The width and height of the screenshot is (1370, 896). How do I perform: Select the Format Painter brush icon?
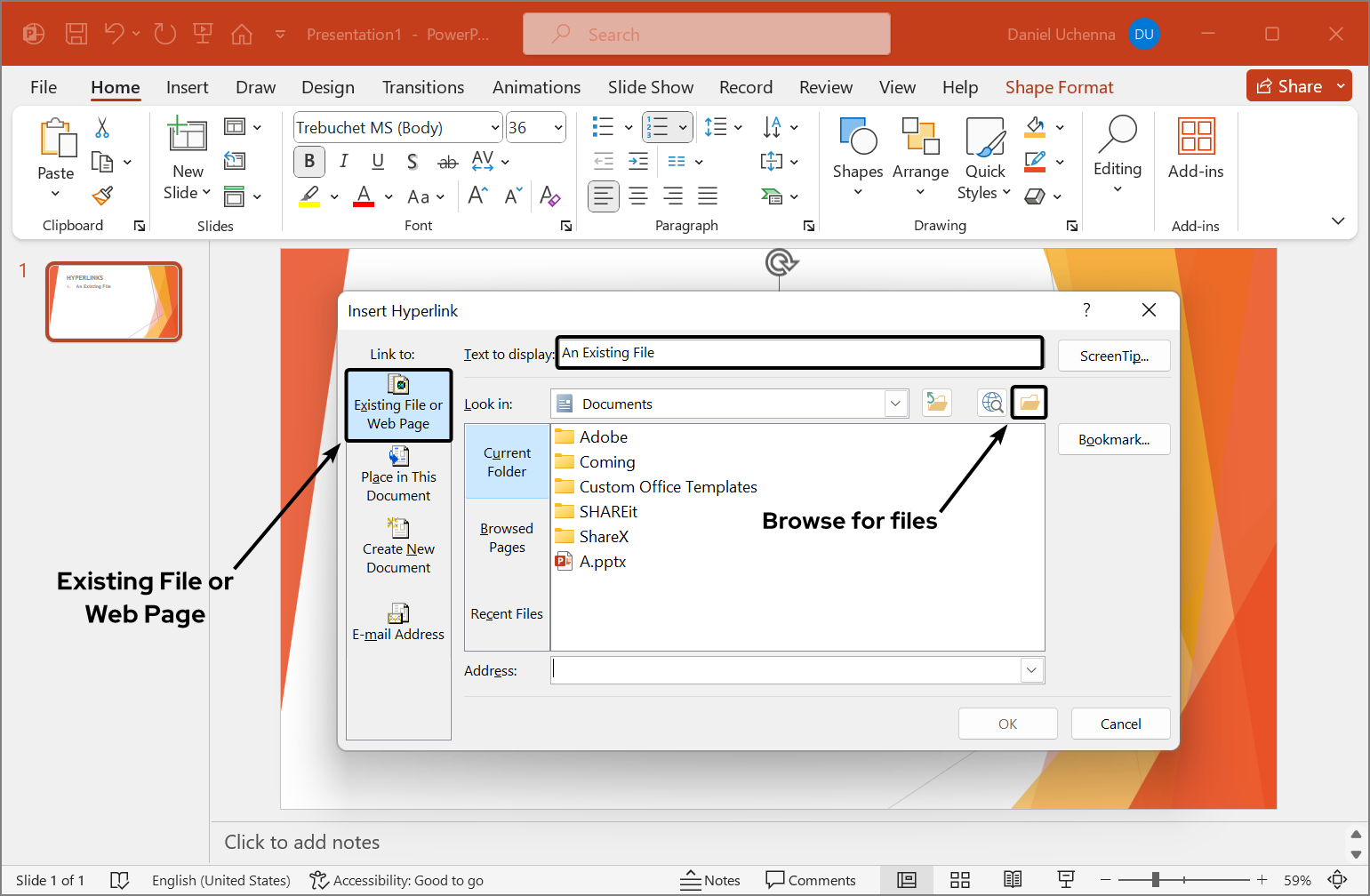(102, 196)
